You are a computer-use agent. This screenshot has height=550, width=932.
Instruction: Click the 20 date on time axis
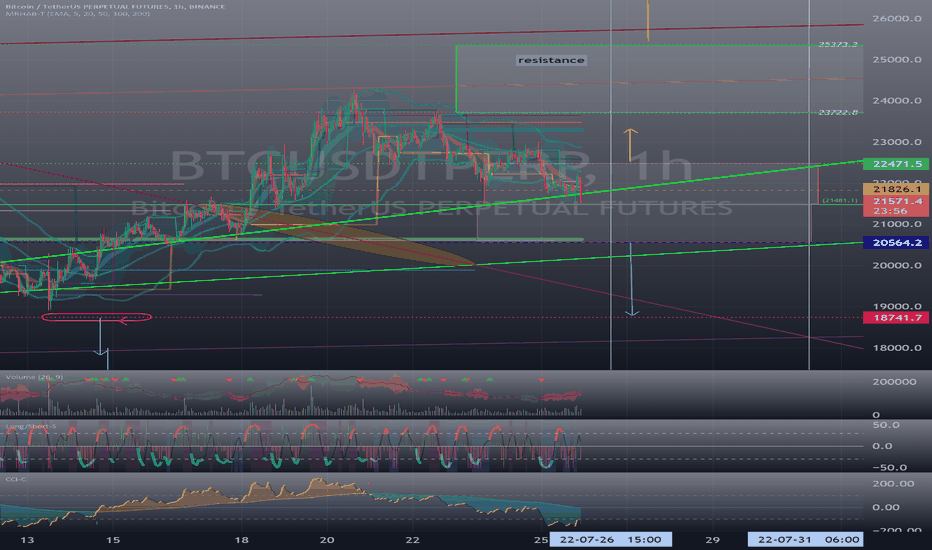(326, 540)
